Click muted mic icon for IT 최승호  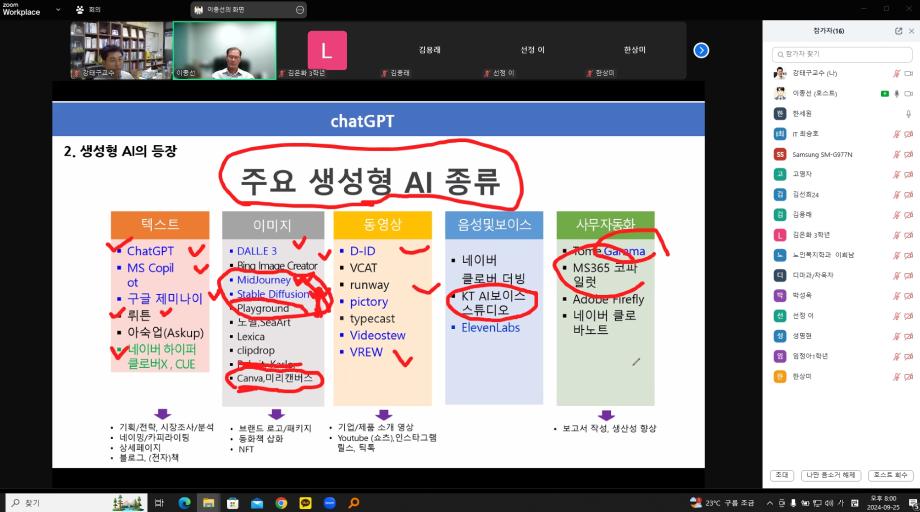point(897,134)
